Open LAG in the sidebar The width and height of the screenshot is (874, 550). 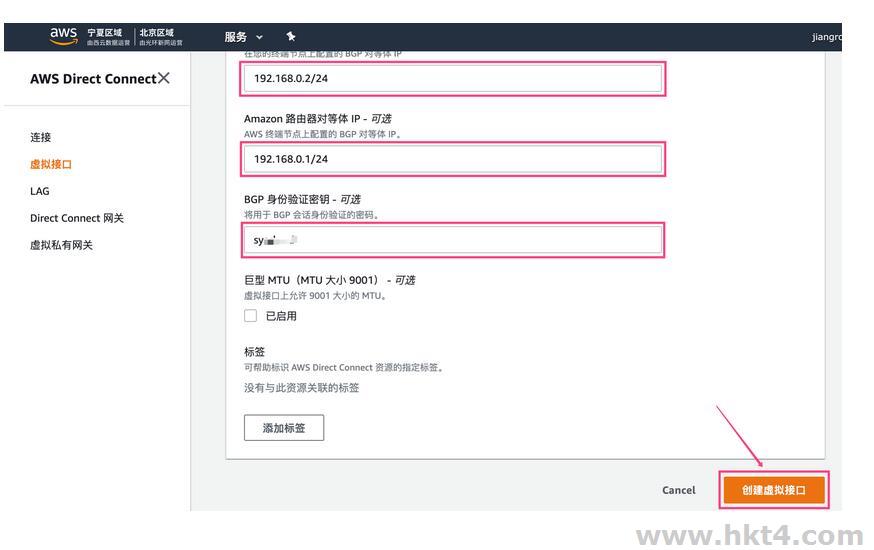pos(40,191)
